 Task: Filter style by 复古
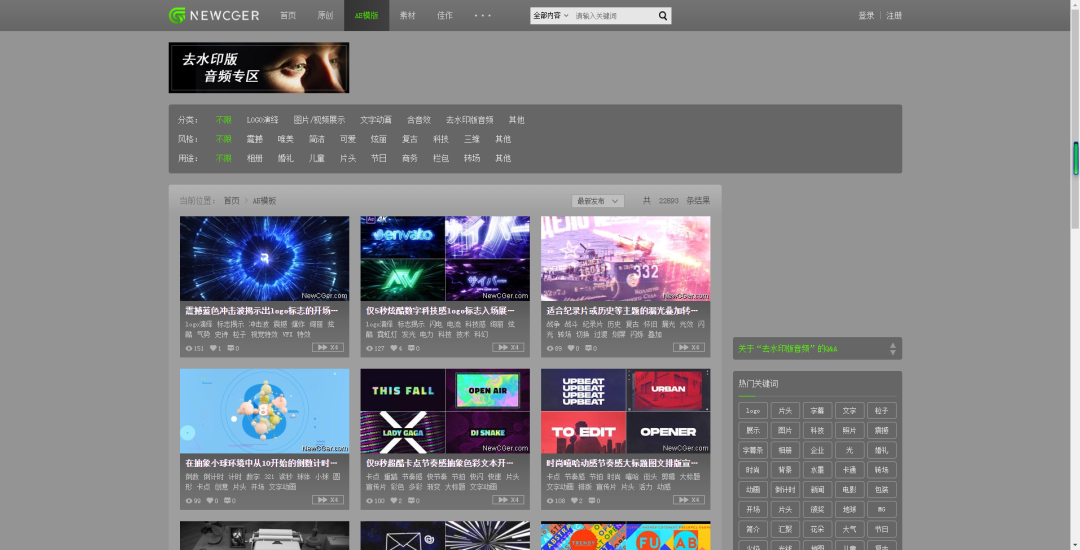(x=410, y=139)
